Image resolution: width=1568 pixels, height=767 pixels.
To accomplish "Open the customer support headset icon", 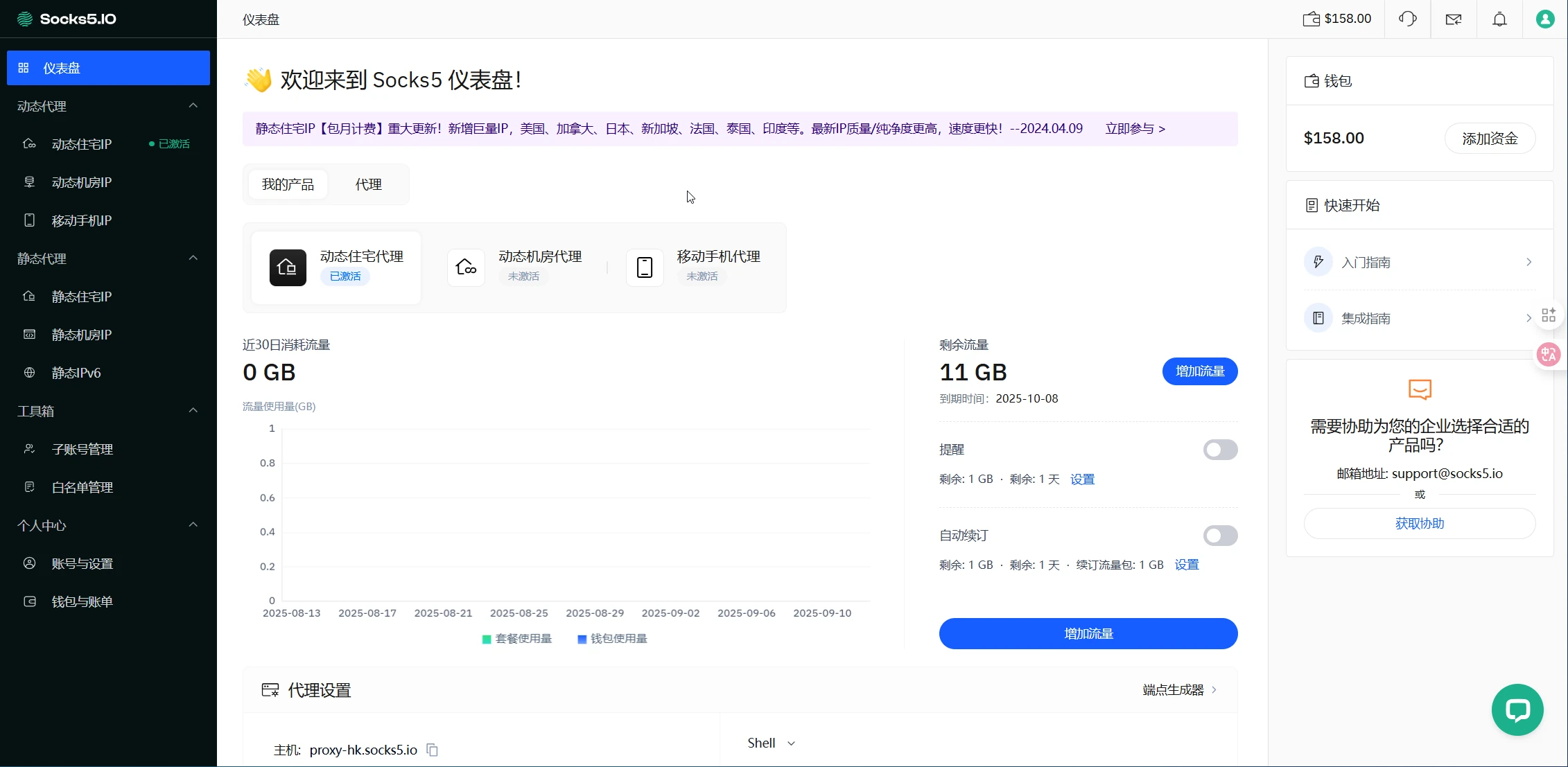I will click(x=1407, y=19).
